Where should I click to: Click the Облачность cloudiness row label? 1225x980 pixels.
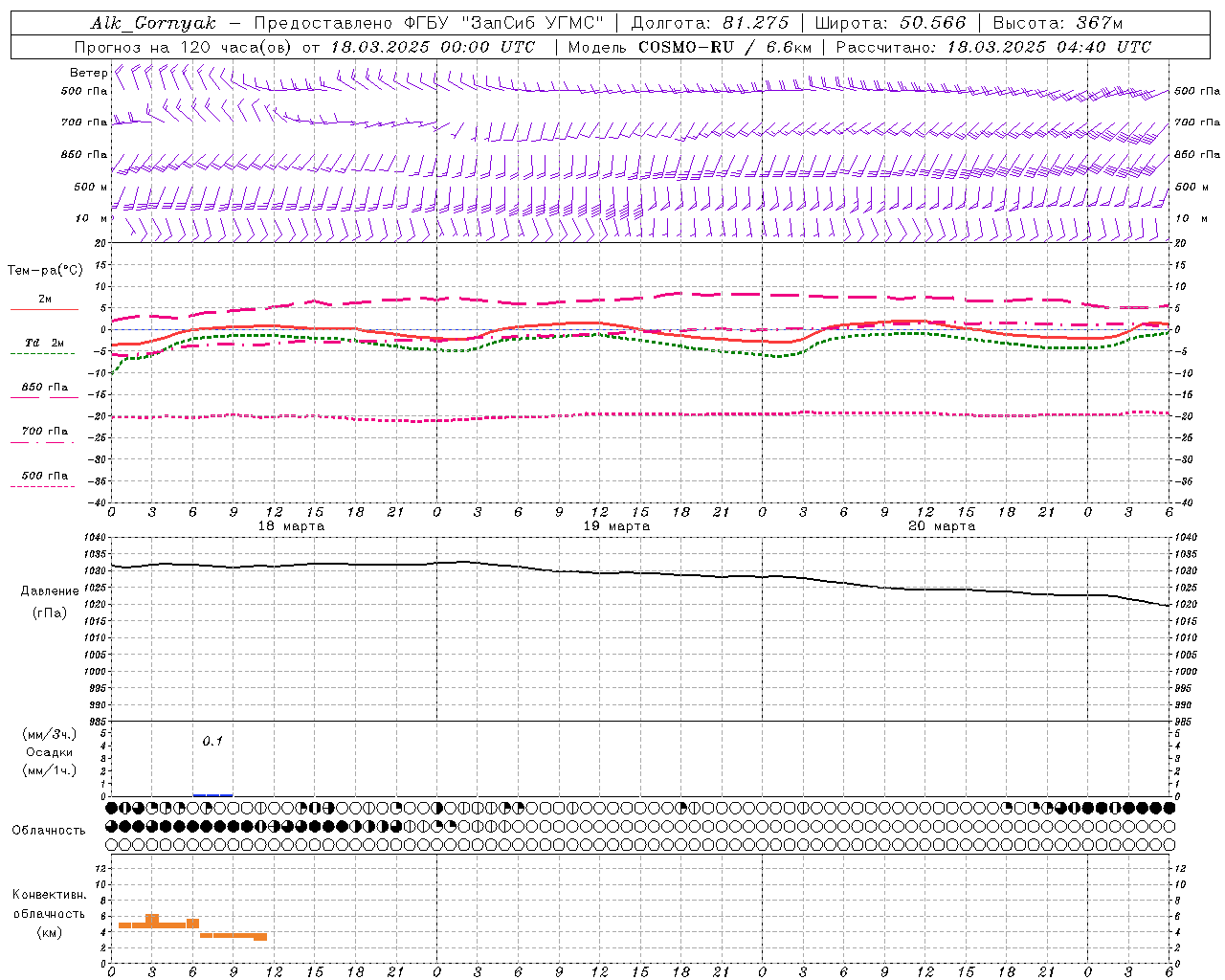coord(49,831)
